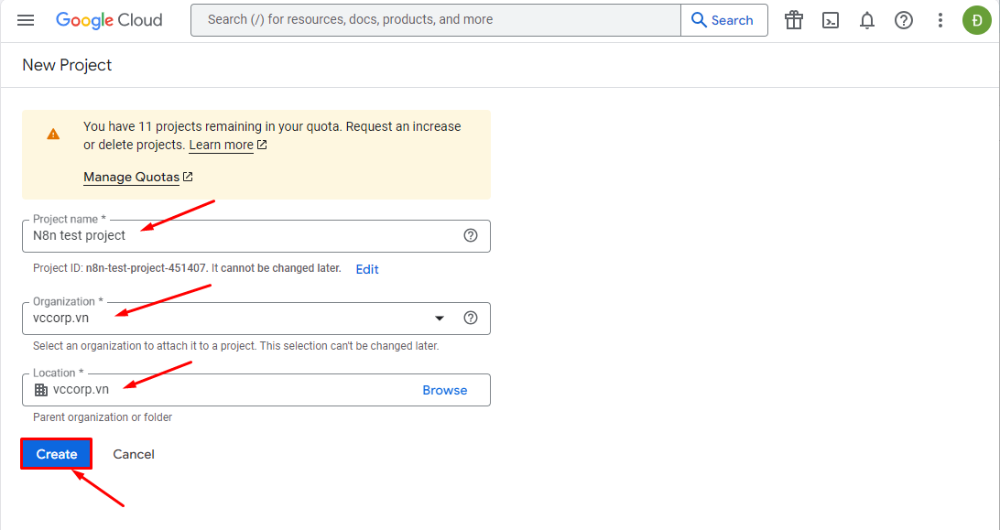Click the Create button
Image resolution: width=1000 pixels, height=530 pixels.
pos(57,454)
